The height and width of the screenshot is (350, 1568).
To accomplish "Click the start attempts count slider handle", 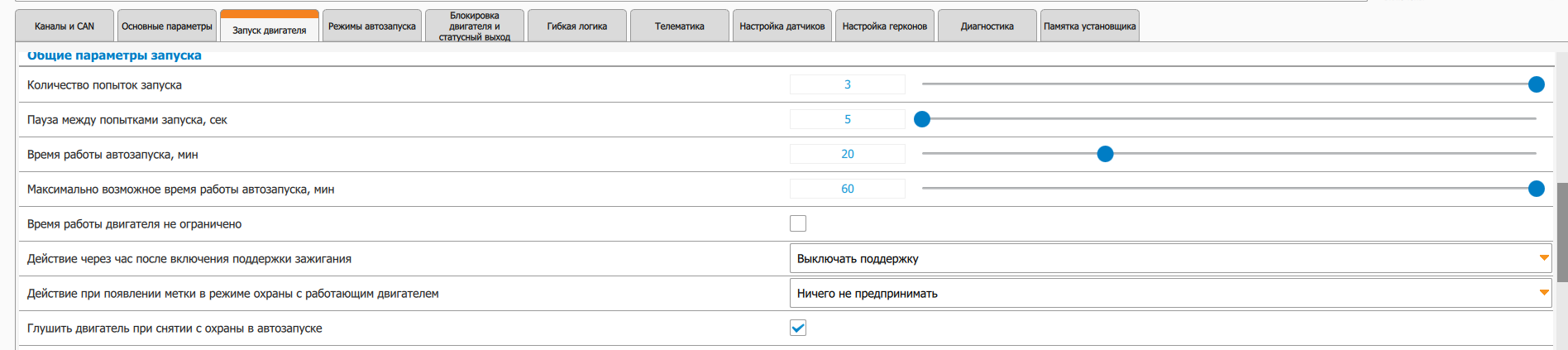I will [1537, 84].
